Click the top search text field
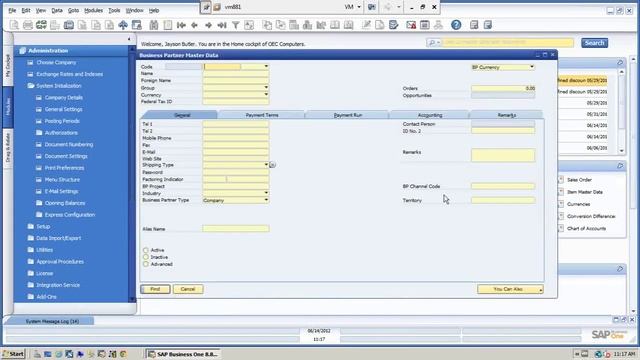This screenshot has width=640, height=360. pos(507,42)
